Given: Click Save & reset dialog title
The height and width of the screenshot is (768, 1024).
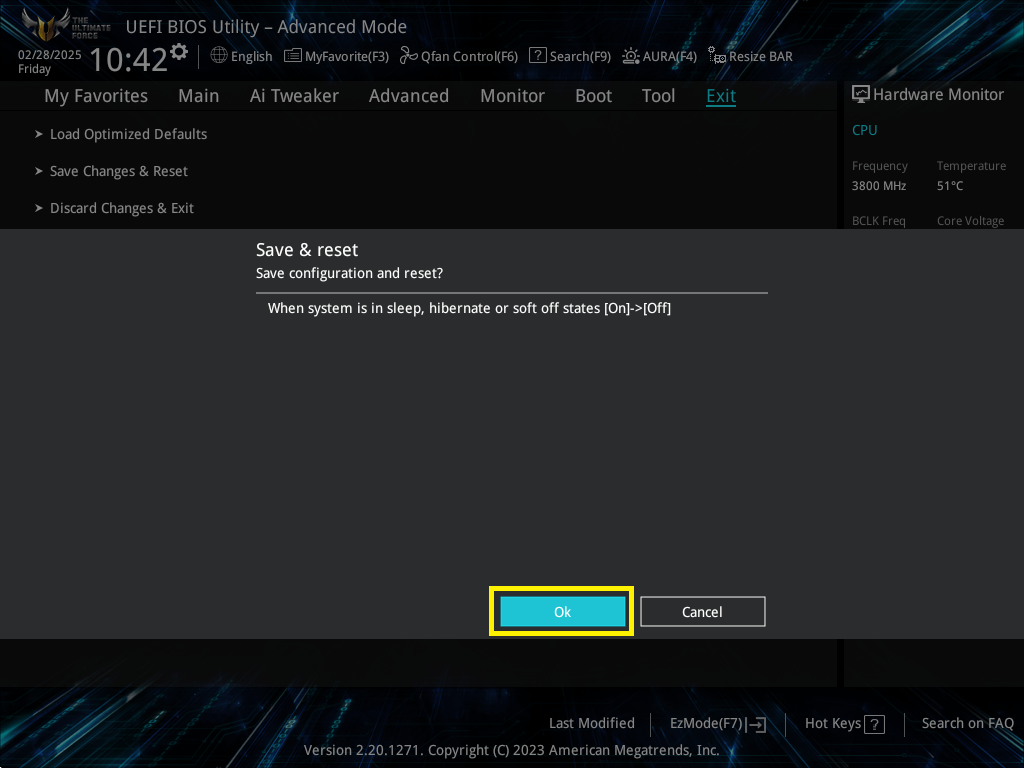Looking at the screenshot, I should coord(307,250).
